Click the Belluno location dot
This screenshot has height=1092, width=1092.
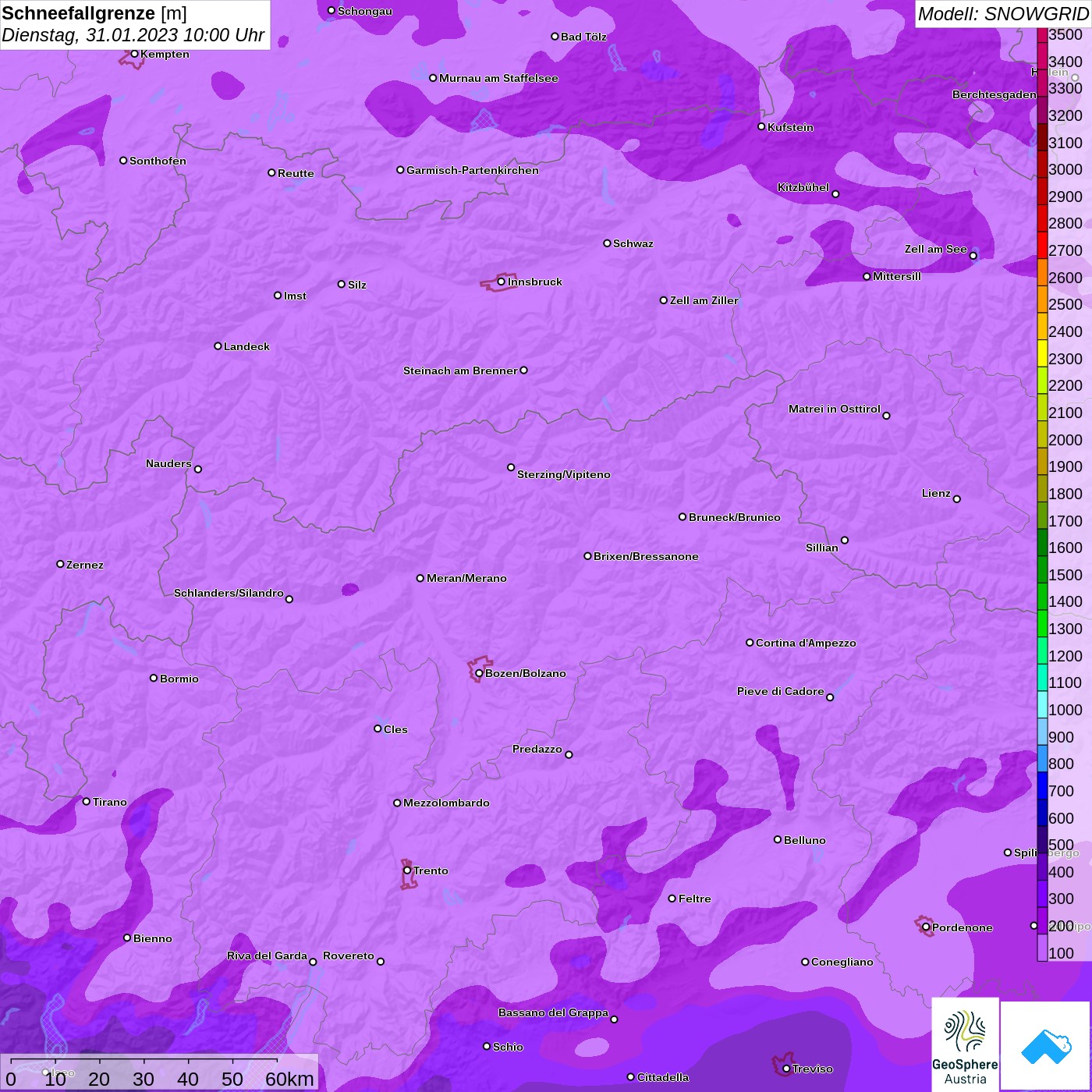point(778,839)
